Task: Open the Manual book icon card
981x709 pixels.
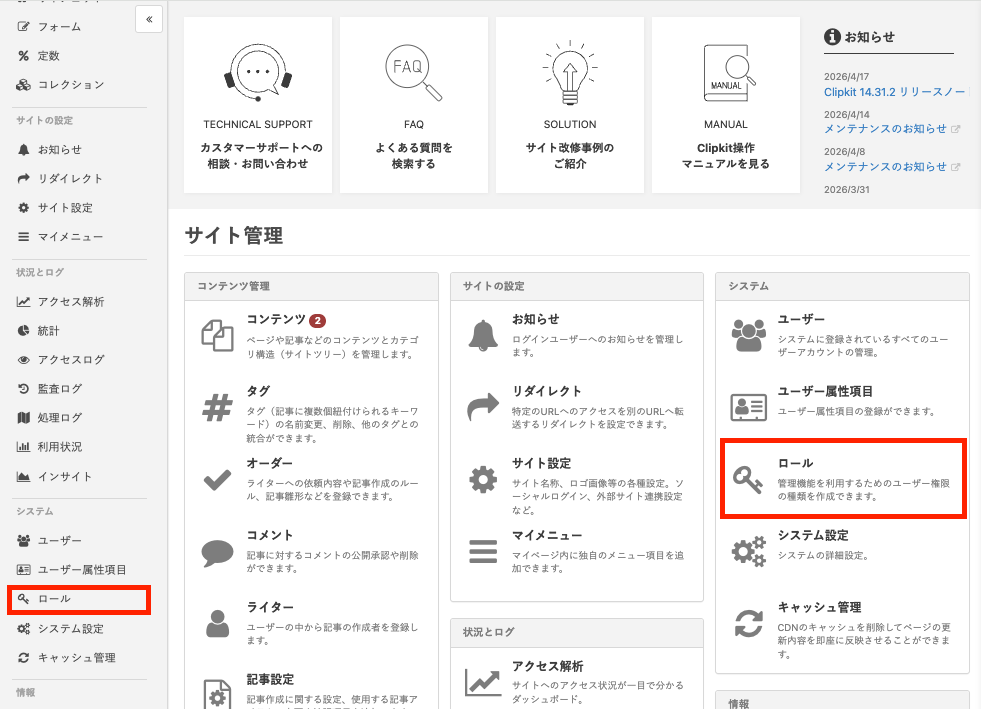Action: [x=726, y=73]
